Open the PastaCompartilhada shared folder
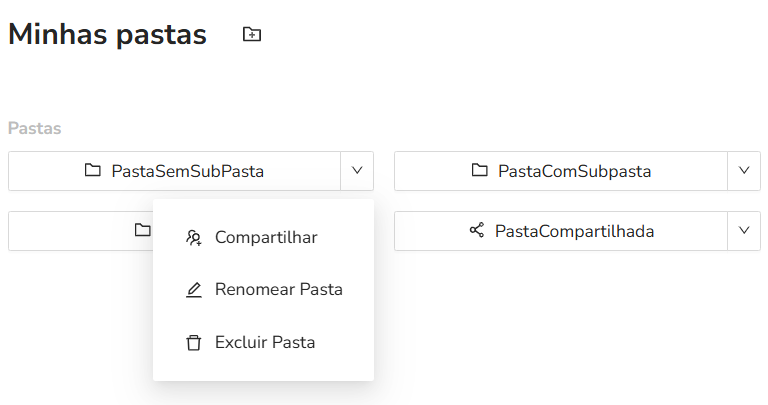This screenshot has width=768, height=405. click(x=574, y=231)
